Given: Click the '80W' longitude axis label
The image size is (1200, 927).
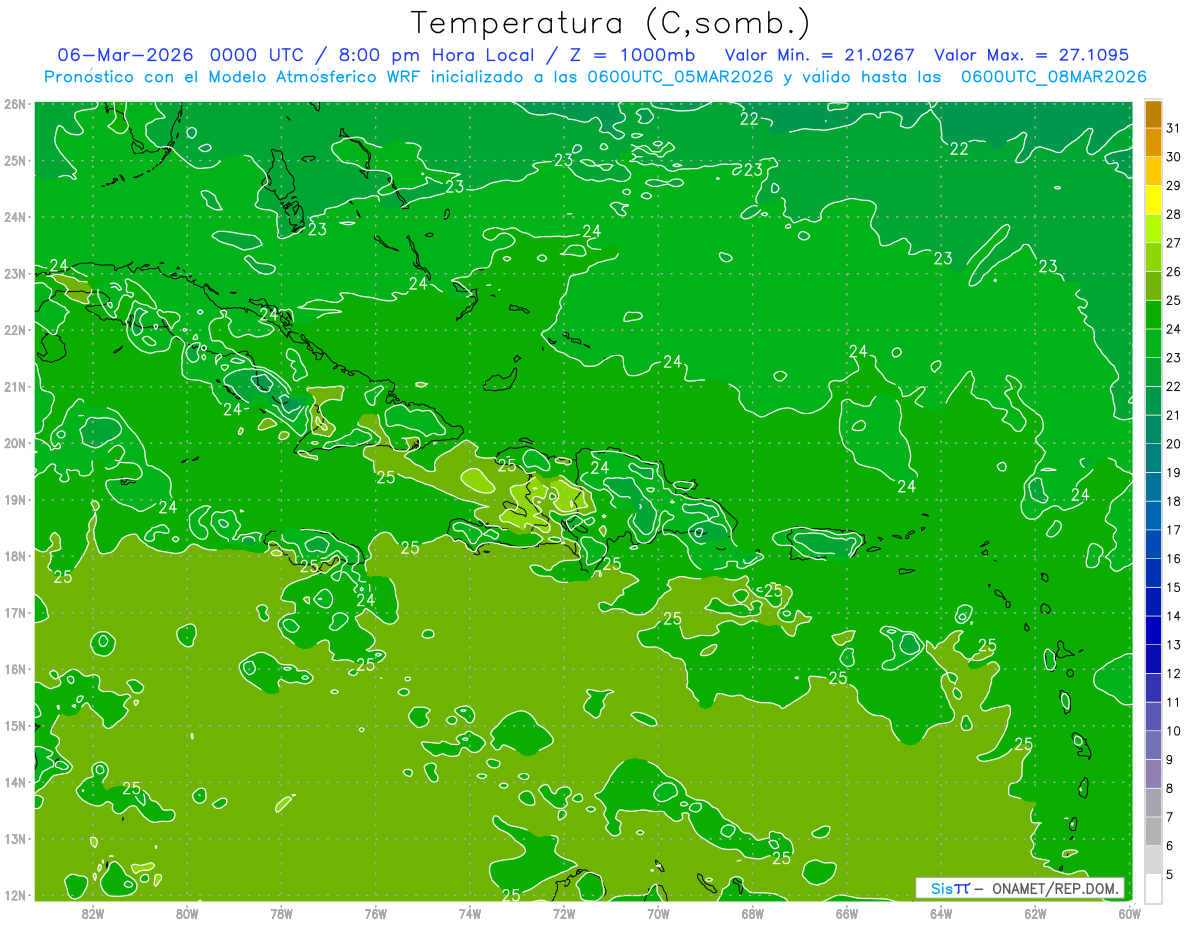Looking at the screenshot, I should 186,913.
